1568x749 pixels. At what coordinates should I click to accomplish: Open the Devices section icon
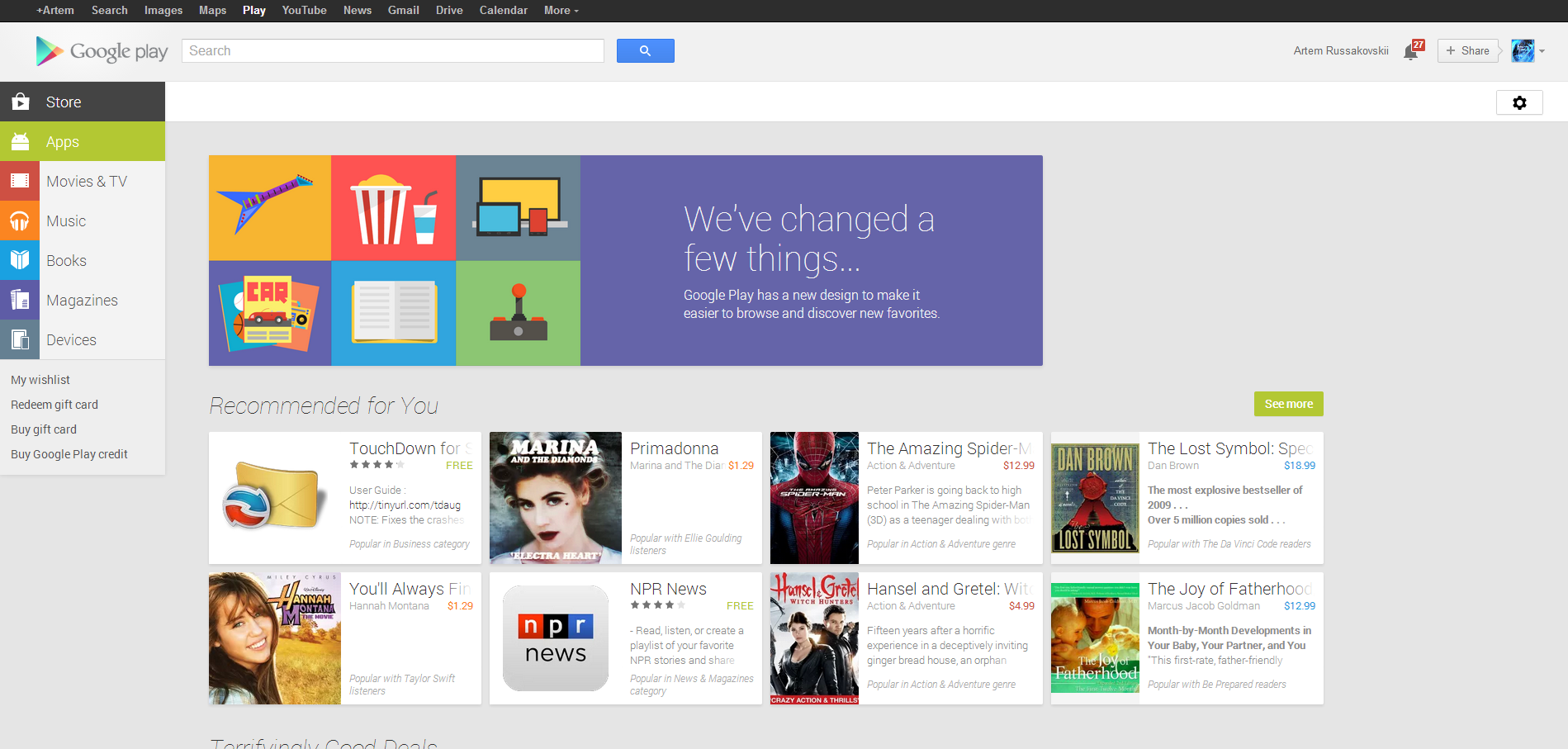(x=20, y=339)
